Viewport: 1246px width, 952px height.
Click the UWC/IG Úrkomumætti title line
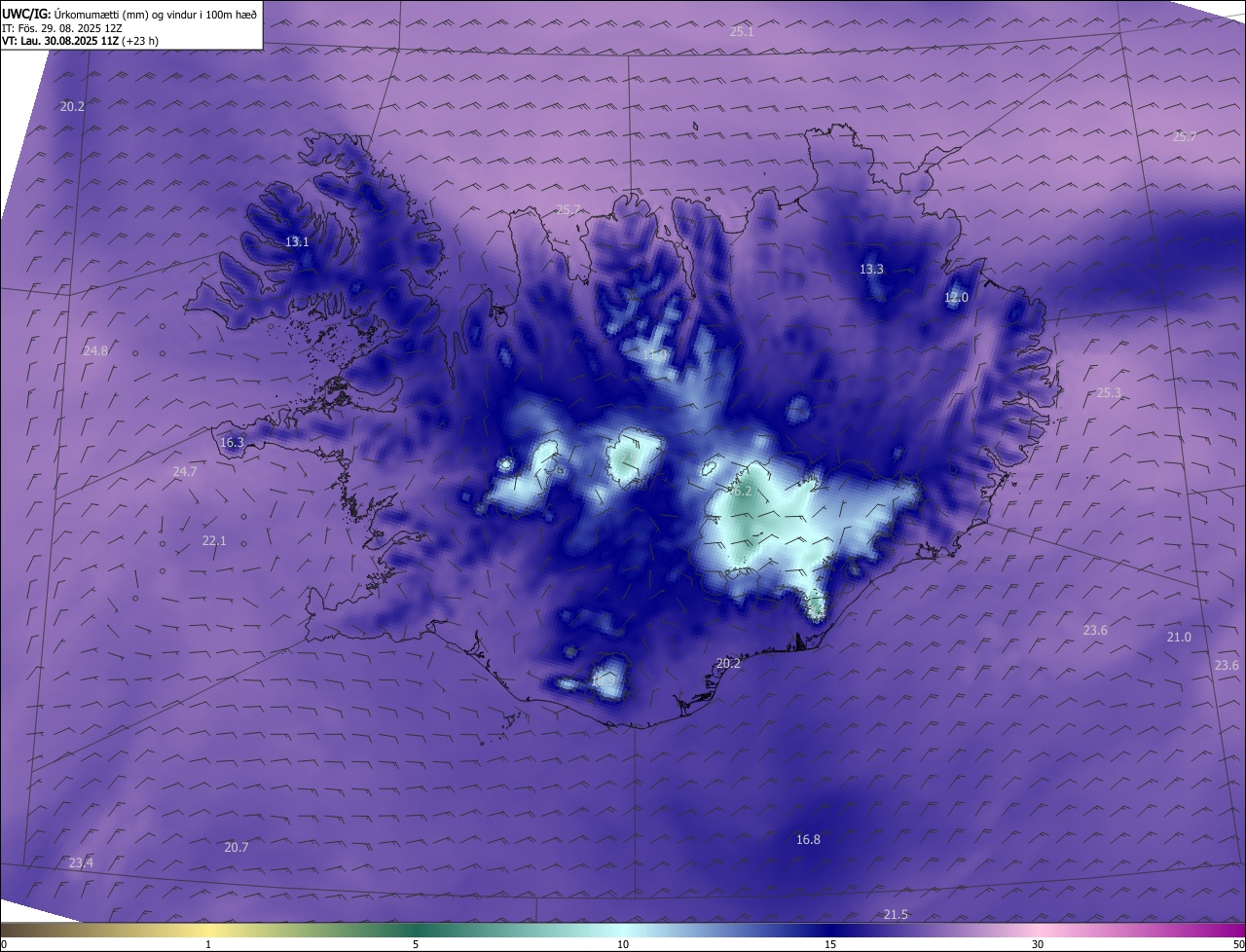point(129,14)
